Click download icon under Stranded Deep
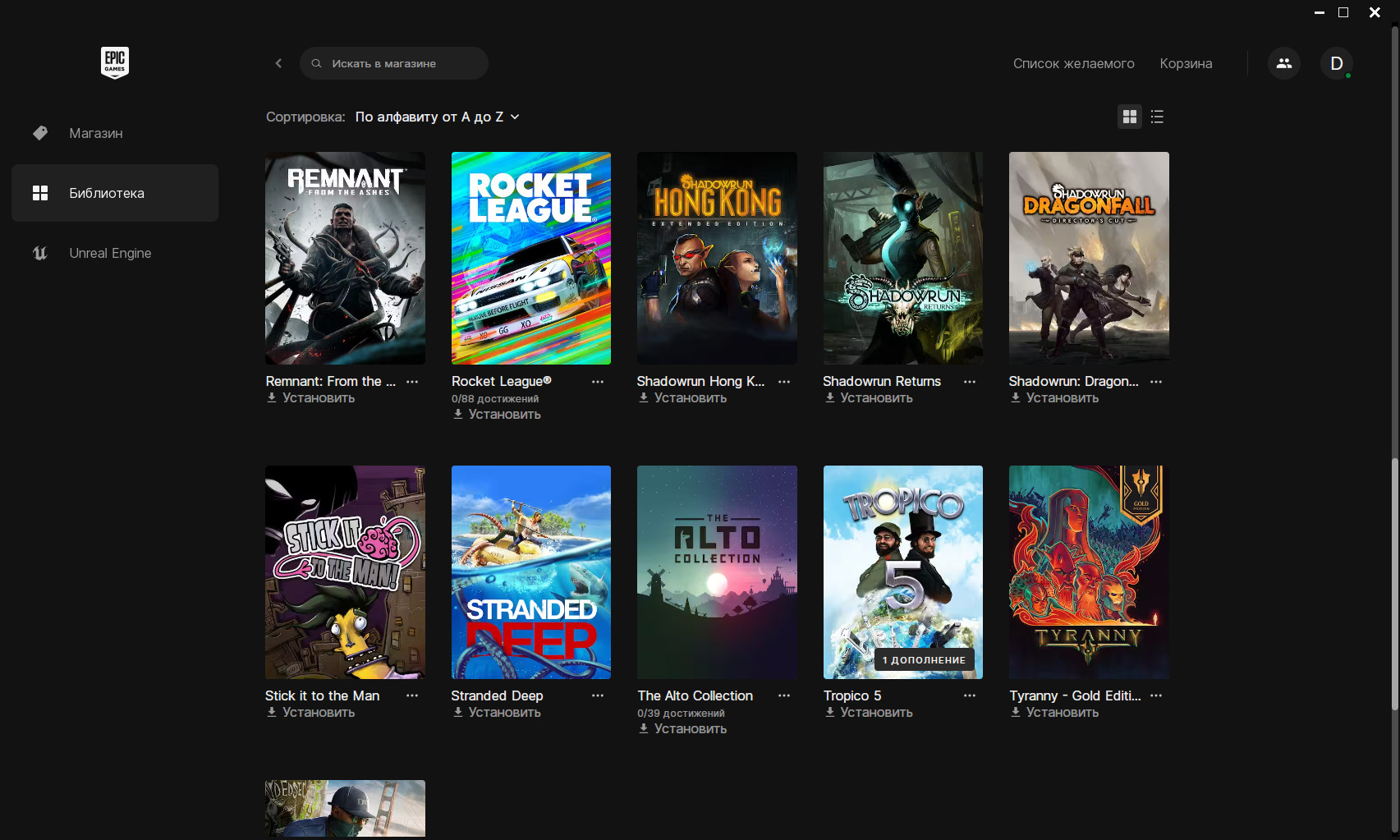This screenshot has height=840, width=1400. coord(458,712)
